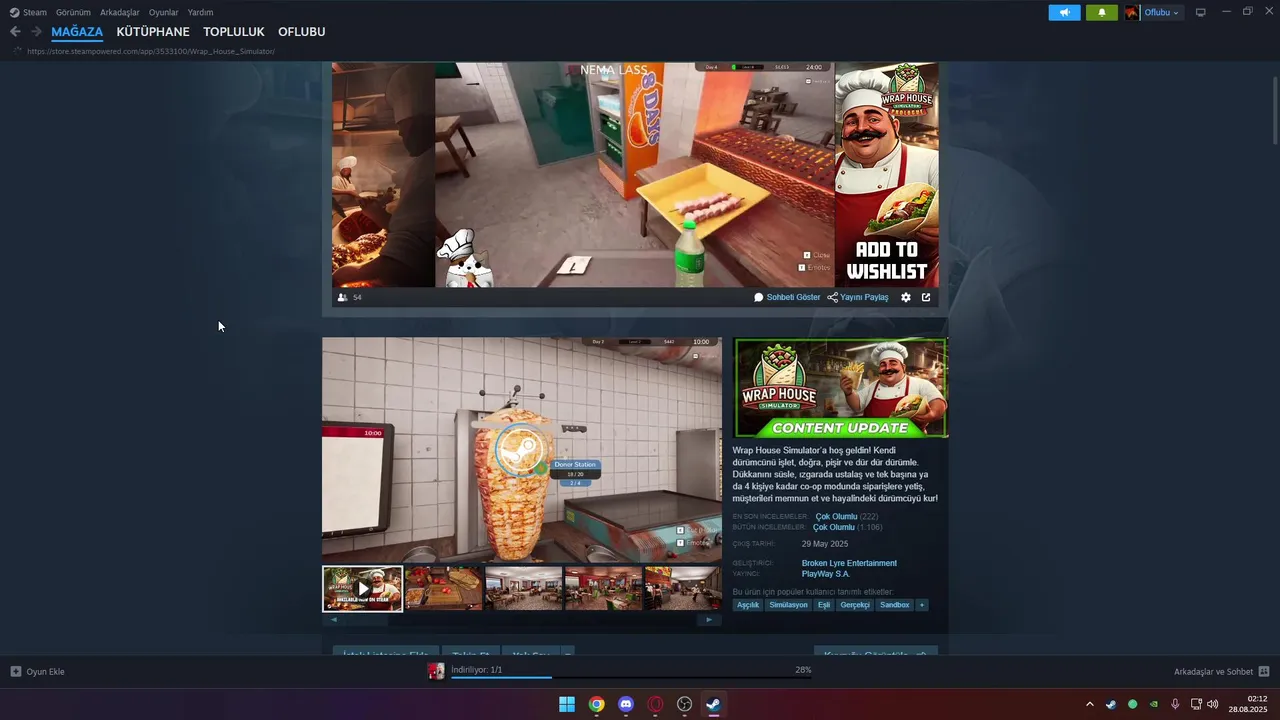This screenshot has width=1280, height=720.
Task: Open Google Chrome from taskbar
Action: tap(596, 704)
